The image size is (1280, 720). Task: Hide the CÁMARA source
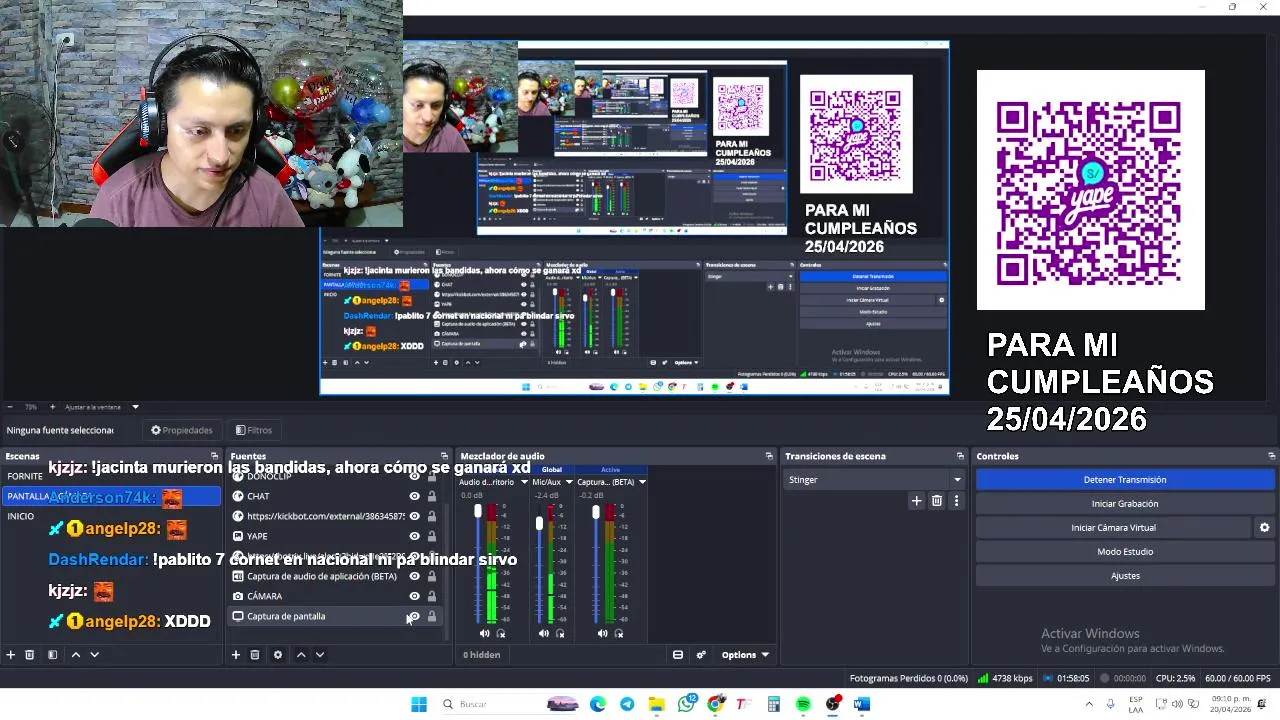point(414,596)
